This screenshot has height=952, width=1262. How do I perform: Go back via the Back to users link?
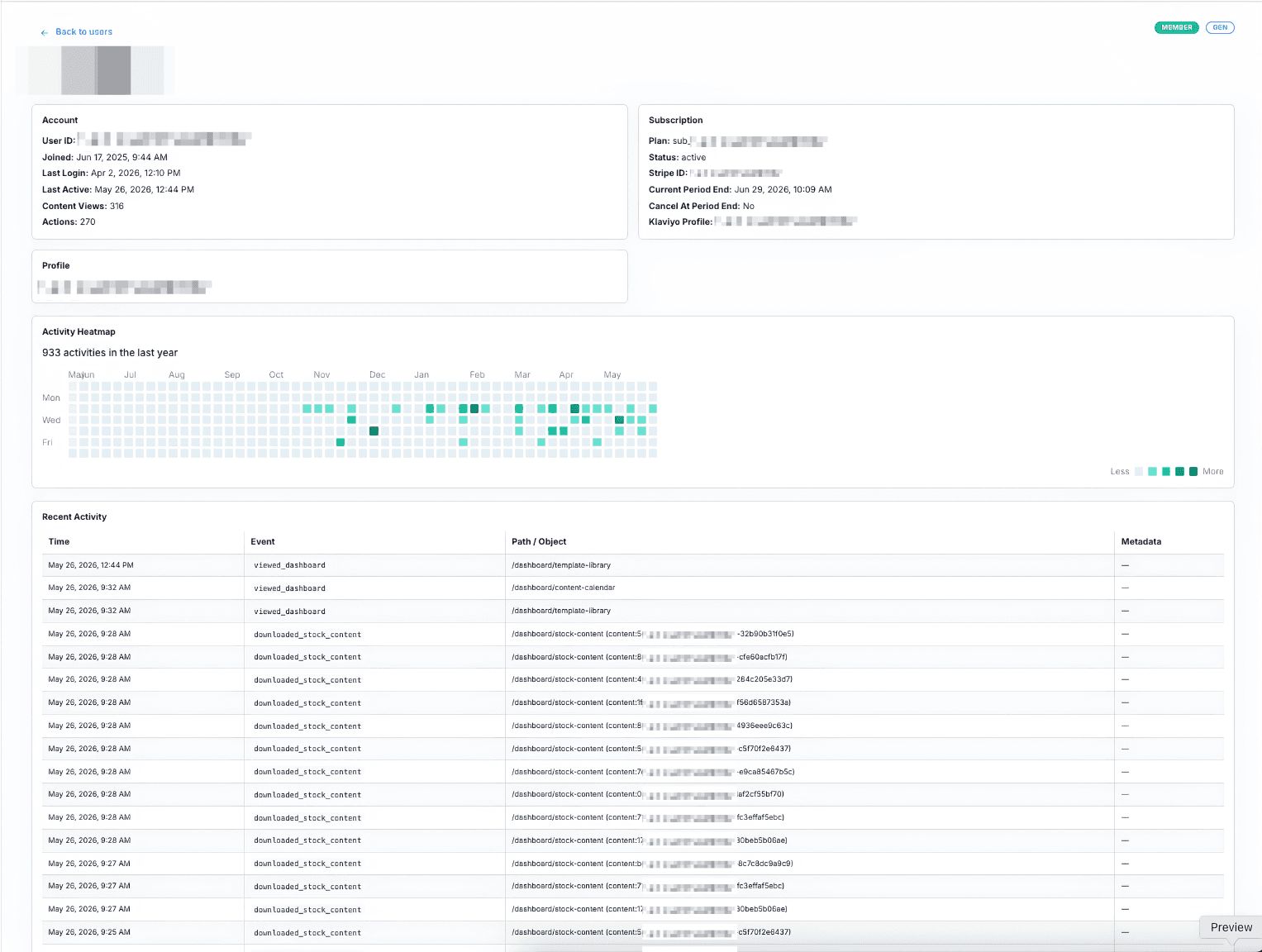click(x=83, y=32)
